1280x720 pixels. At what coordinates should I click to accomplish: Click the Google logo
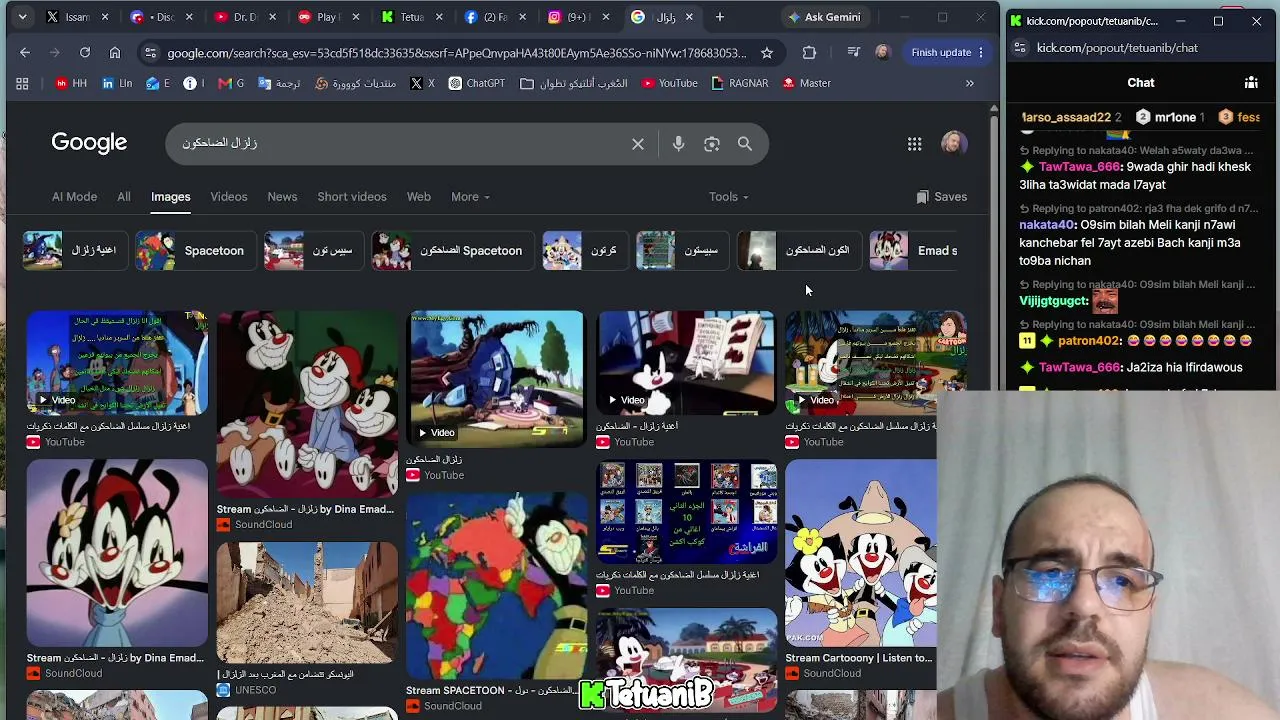89,142
